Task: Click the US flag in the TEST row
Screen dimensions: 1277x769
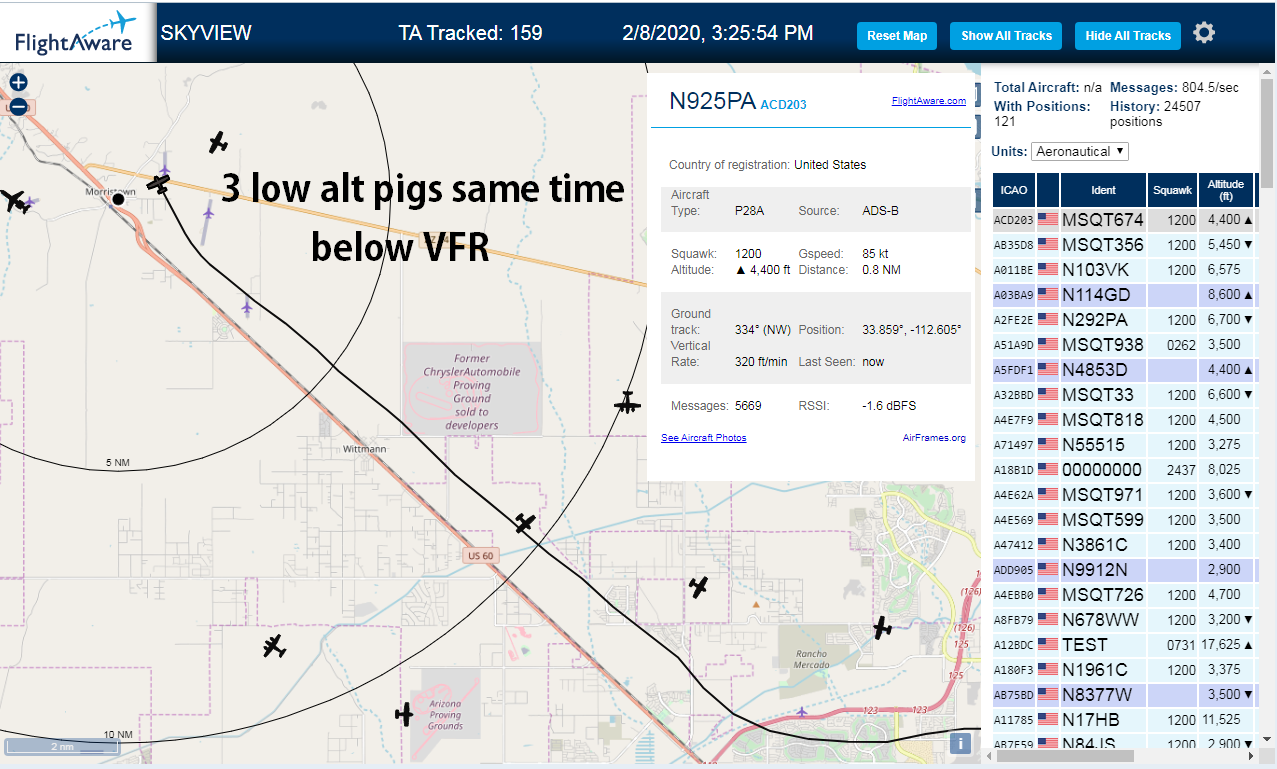Action: (x=1048, y=644)
